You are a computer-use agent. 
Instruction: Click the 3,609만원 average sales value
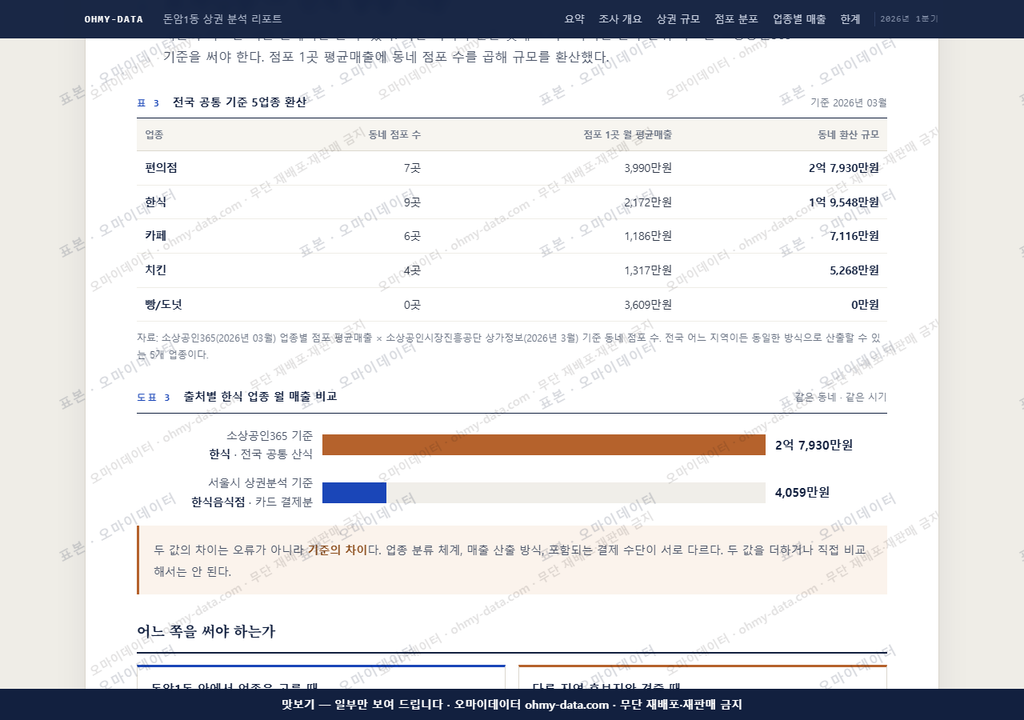[648, 305]
